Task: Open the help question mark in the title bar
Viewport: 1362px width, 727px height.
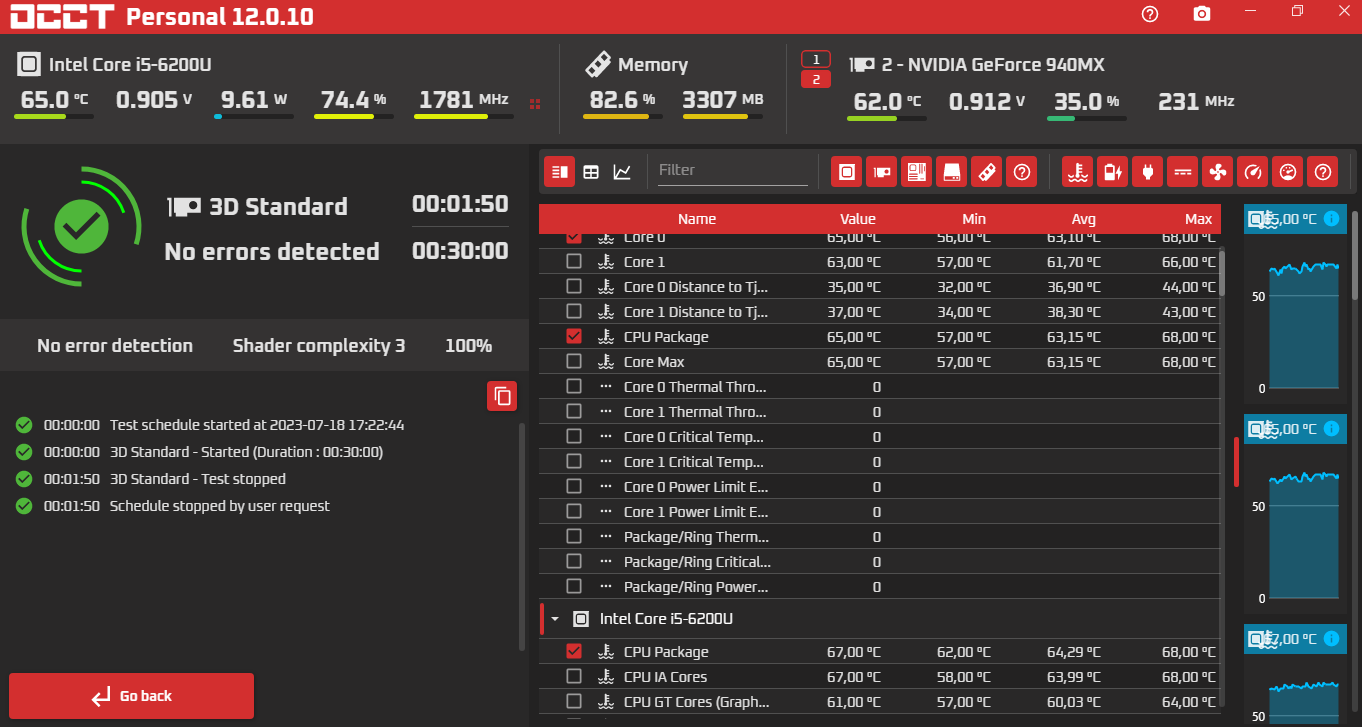Action: click(1150, 13)
